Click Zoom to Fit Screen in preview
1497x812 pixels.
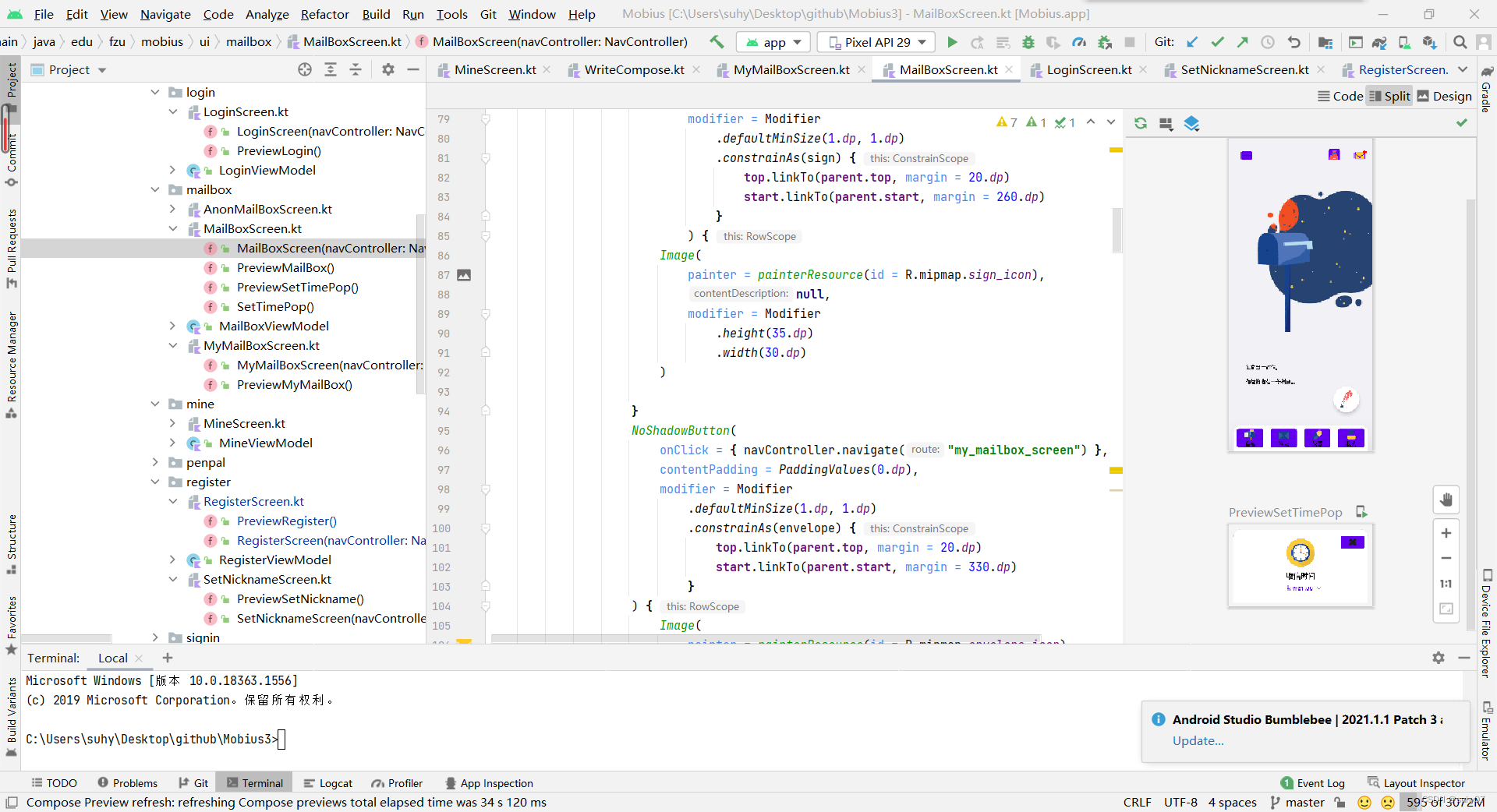[x=1446, y=609]
